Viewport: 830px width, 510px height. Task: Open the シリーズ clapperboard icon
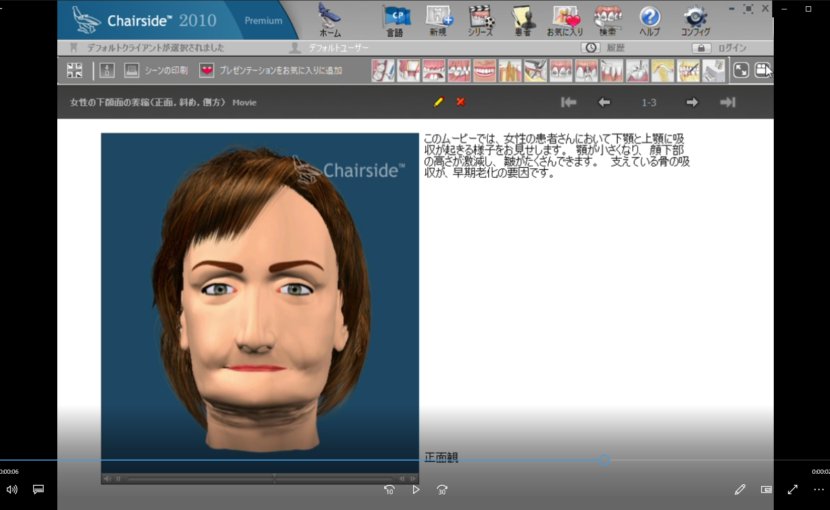coord(481,20)
